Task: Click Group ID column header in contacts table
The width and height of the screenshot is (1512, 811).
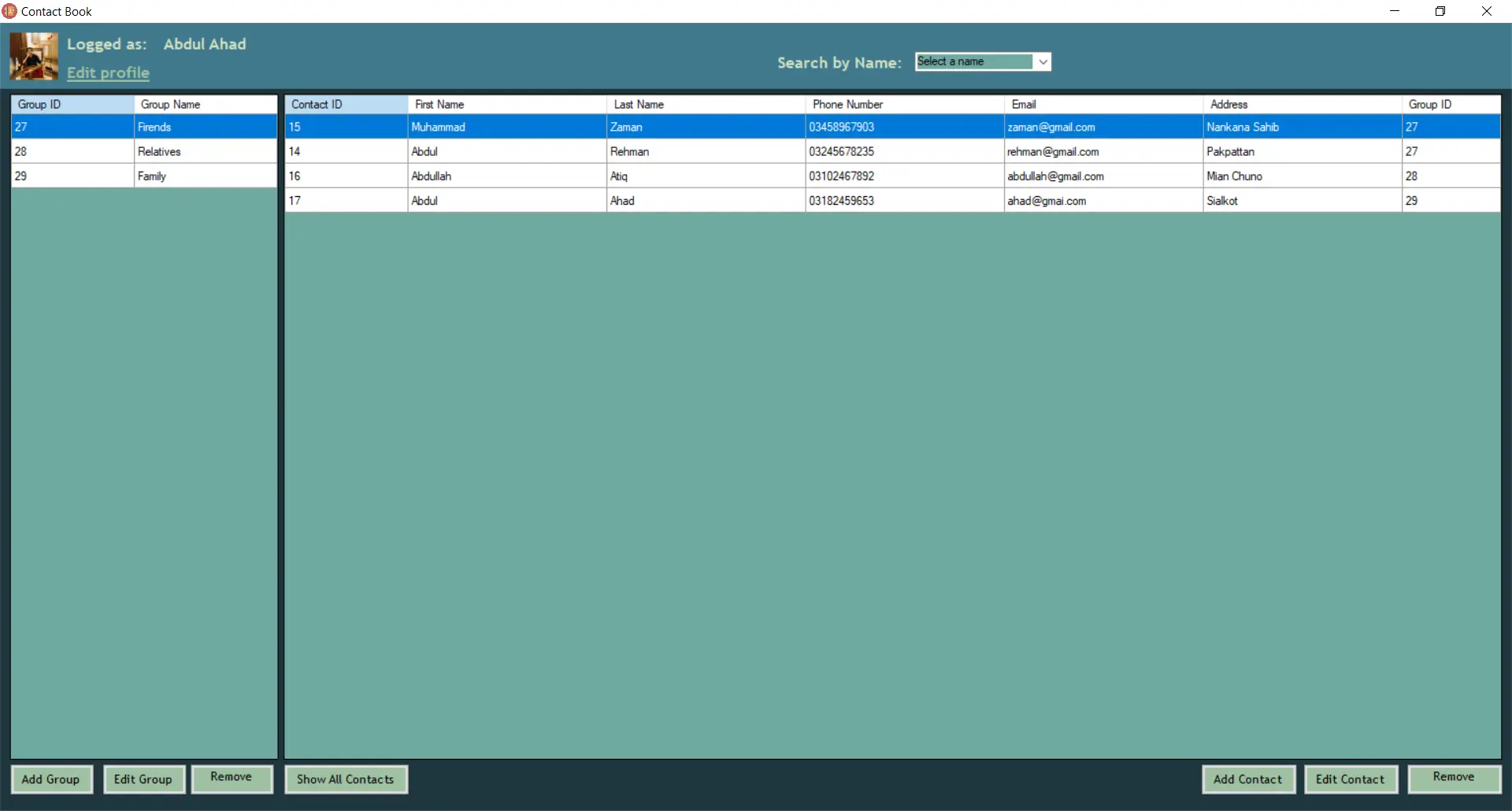Action: 1451,105
